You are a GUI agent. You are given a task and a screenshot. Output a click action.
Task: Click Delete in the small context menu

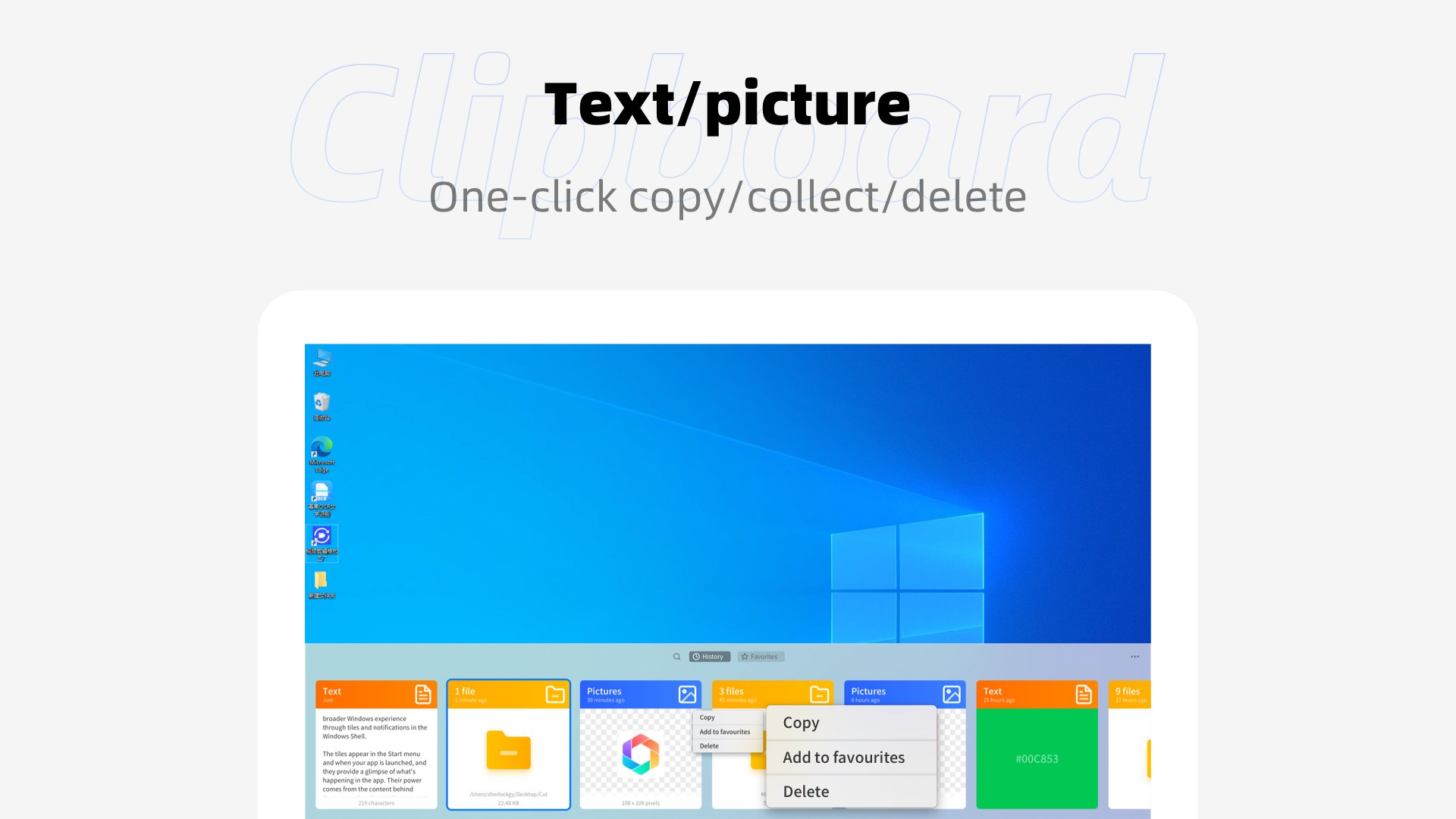tap(709, 746)
